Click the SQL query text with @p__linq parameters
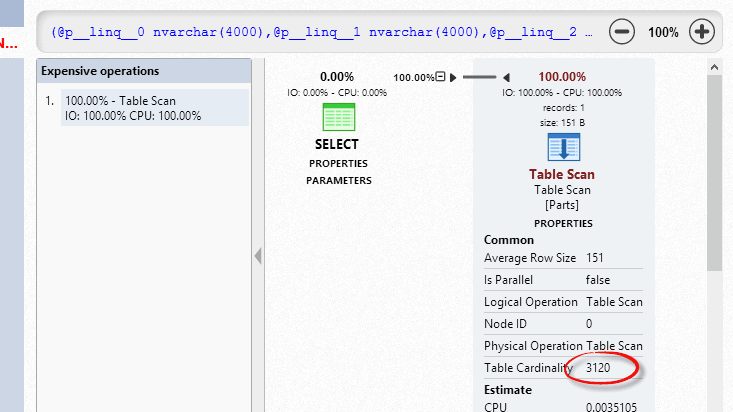The image size is (733, 412). click(322, 32)
